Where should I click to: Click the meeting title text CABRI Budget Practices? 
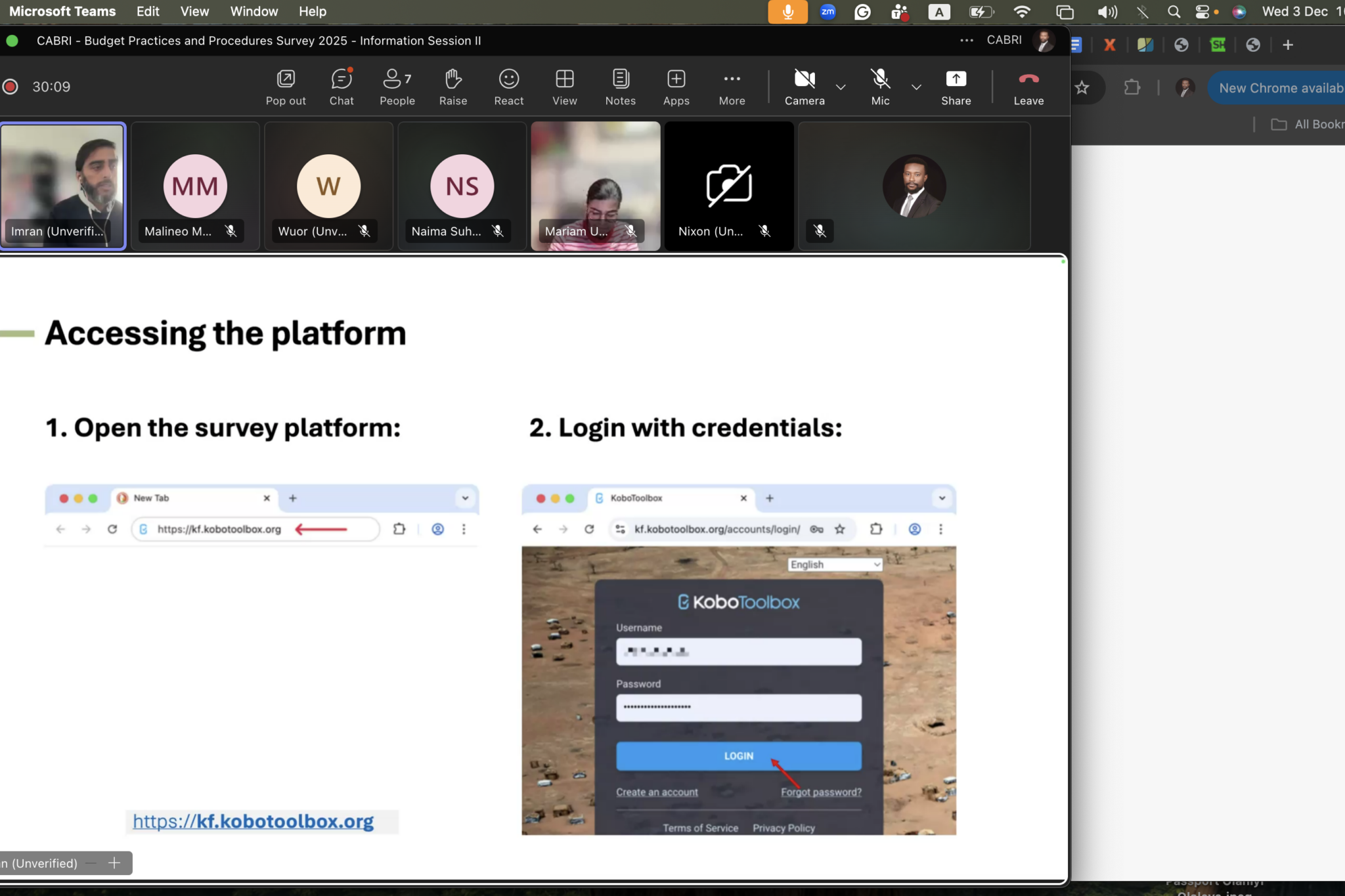coord(259,41)
